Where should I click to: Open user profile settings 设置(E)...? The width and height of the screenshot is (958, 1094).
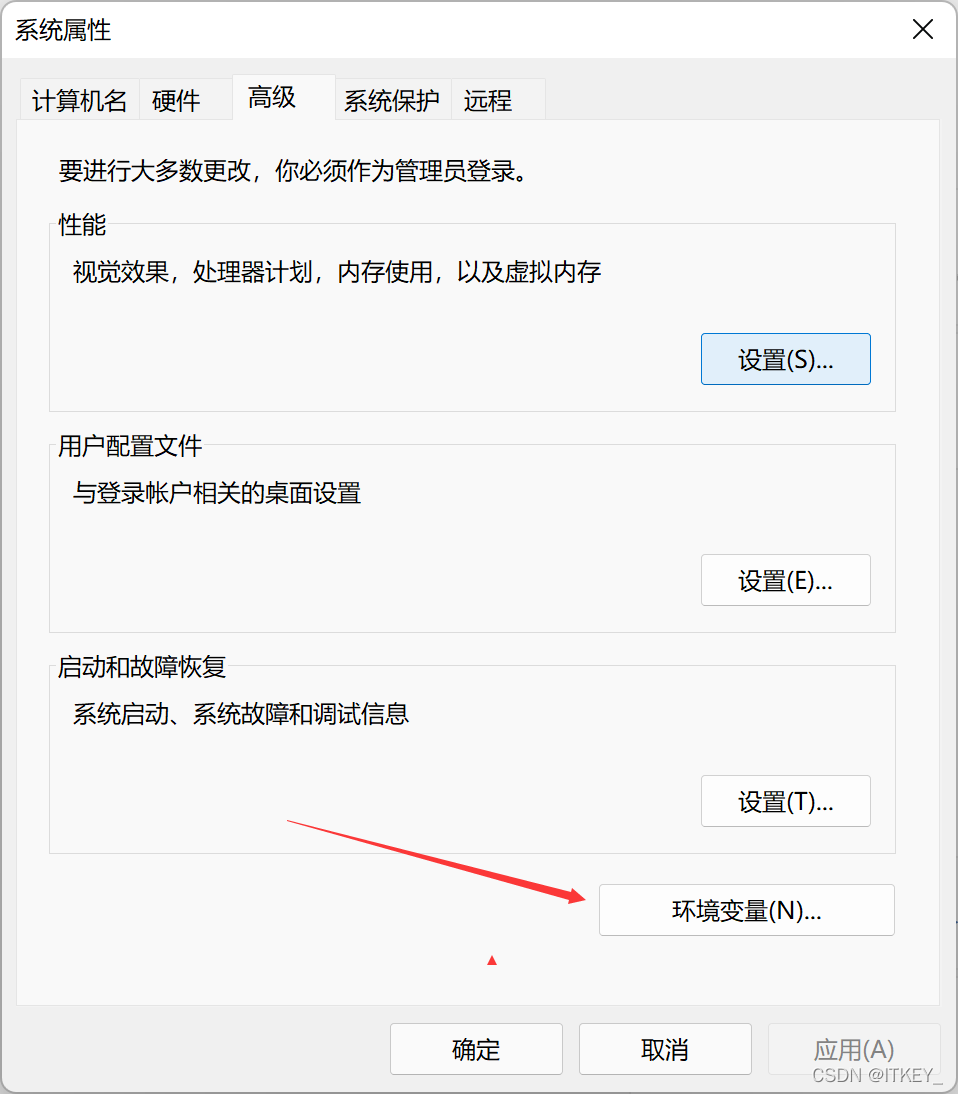pos(786,580)
